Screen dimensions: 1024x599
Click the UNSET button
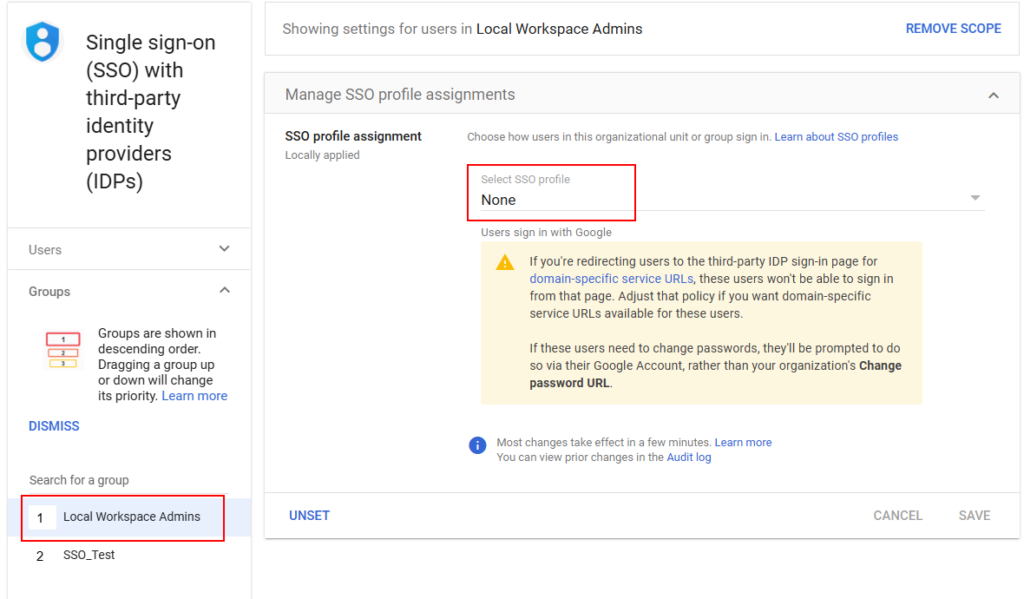click(309, 516)
